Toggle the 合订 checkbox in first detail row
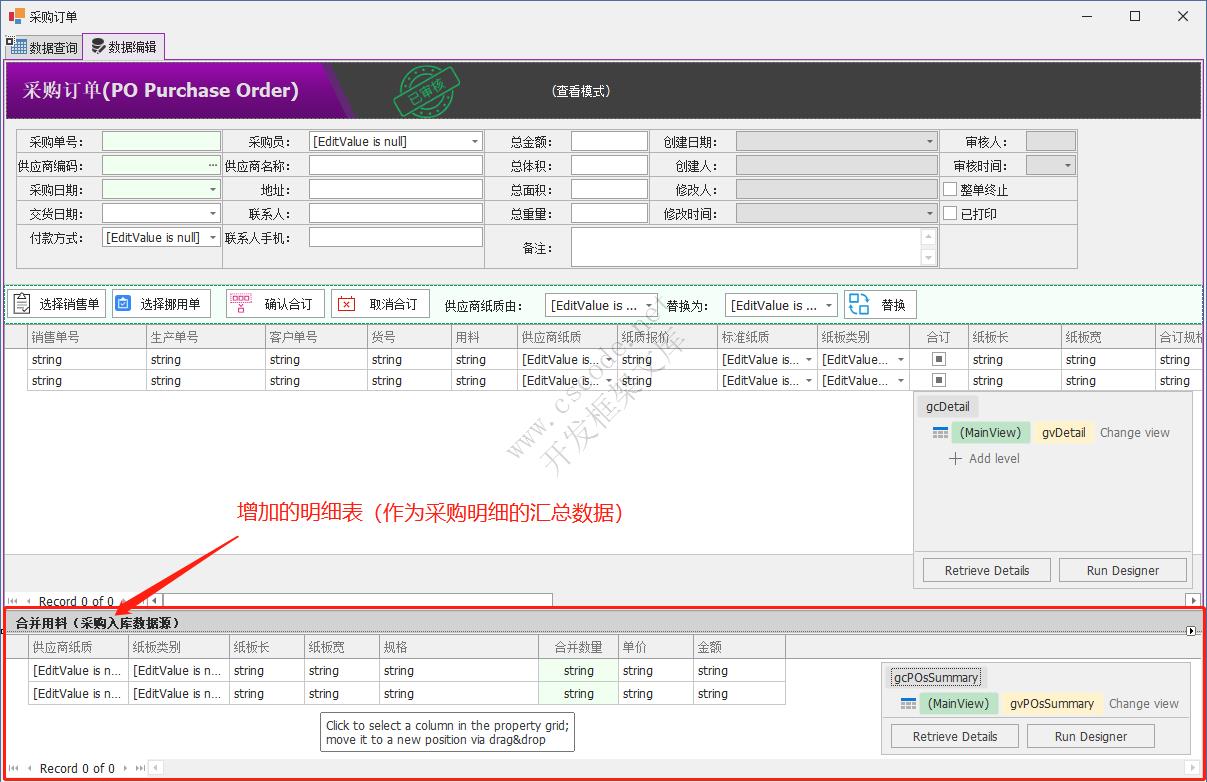 938,358
